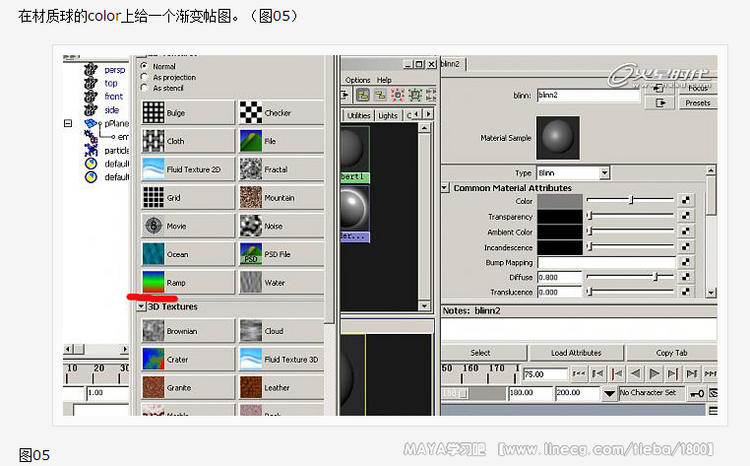Click map button for Incandescence

[685, 246]
